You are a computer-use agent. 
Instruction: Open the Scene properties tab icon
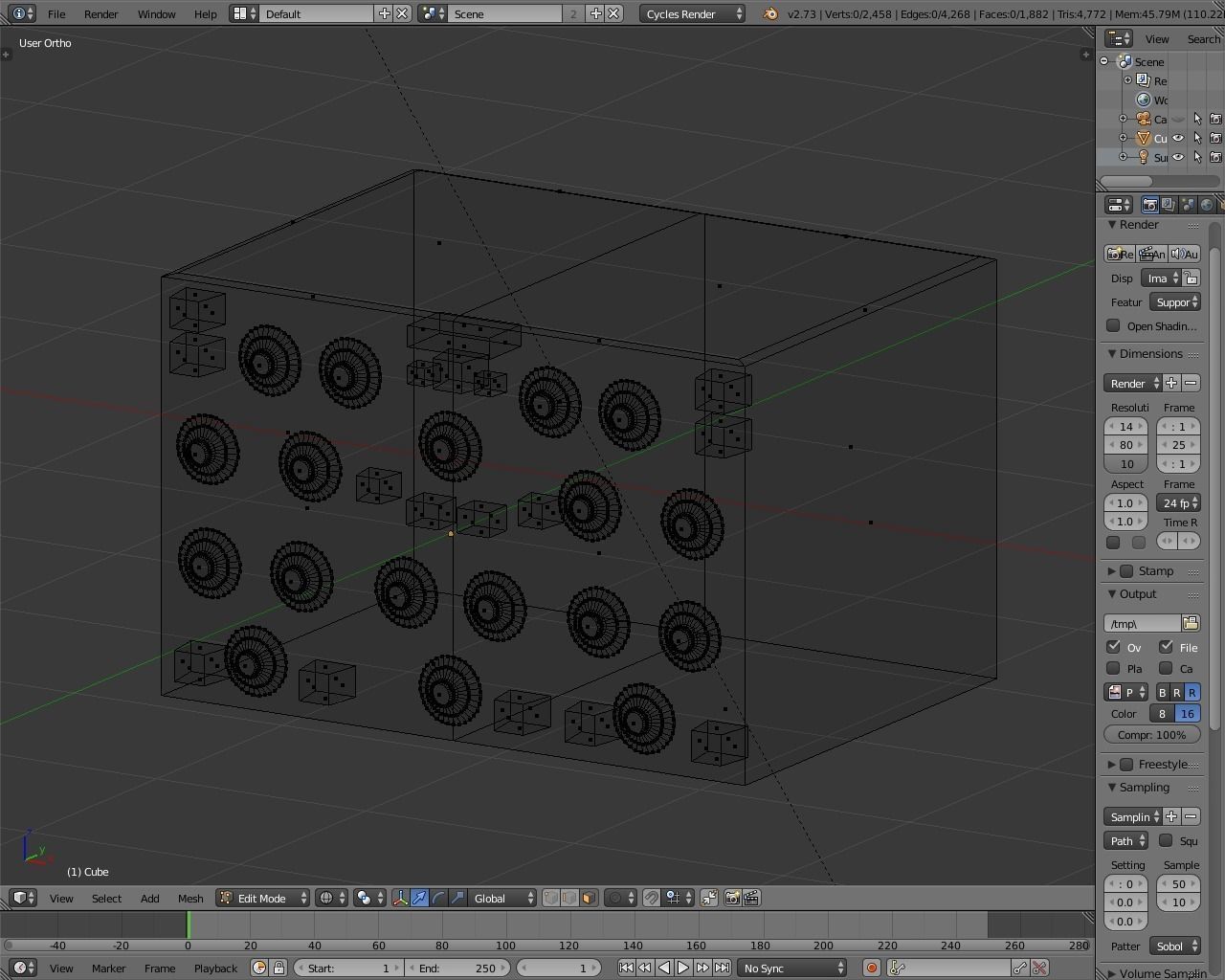point(1188,205)
